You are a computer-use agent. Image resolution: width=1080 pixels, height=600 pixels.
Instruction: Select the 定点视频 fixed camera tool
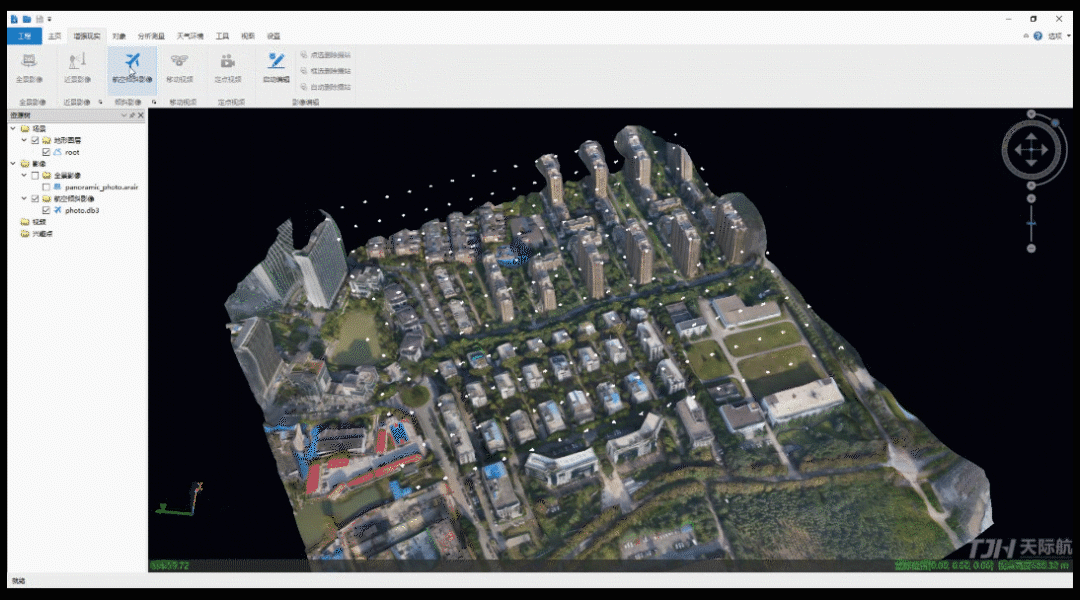[x=228, y=65]
